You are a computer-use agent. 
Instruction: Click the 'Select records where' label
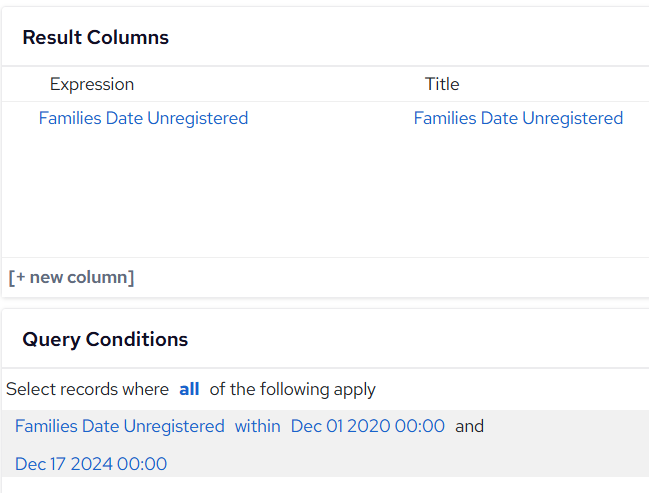point(87,389)
